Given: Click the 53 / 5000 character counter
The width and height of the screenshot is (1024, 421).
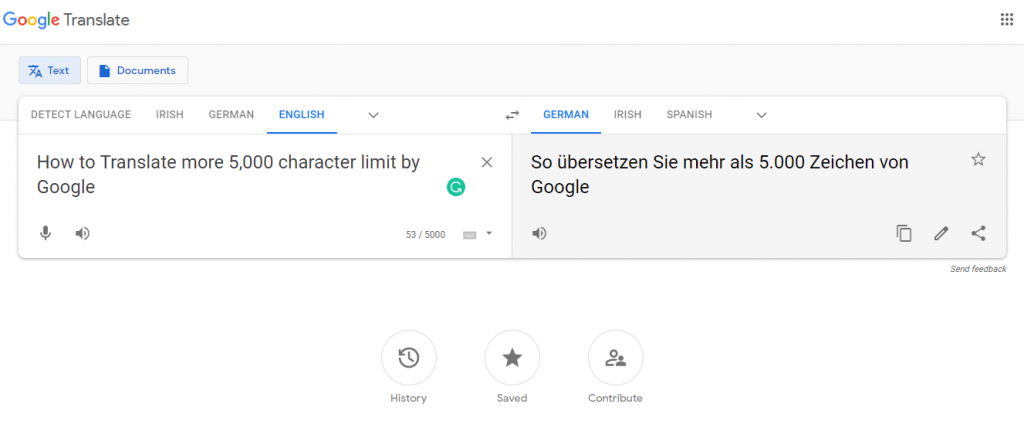Looking at the screenshot, I should [426, 235].
